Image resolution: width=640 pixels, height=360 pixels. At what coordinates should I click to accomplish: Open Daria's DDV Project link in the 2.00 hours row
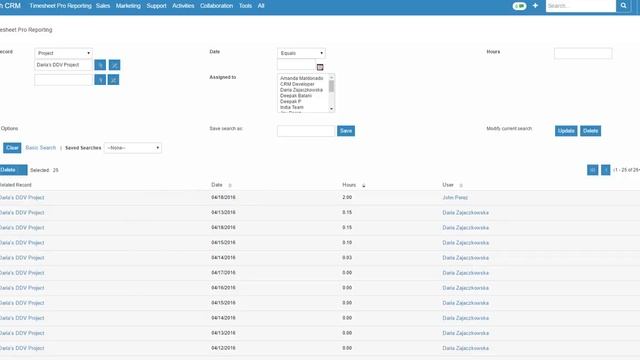(22, 198)
